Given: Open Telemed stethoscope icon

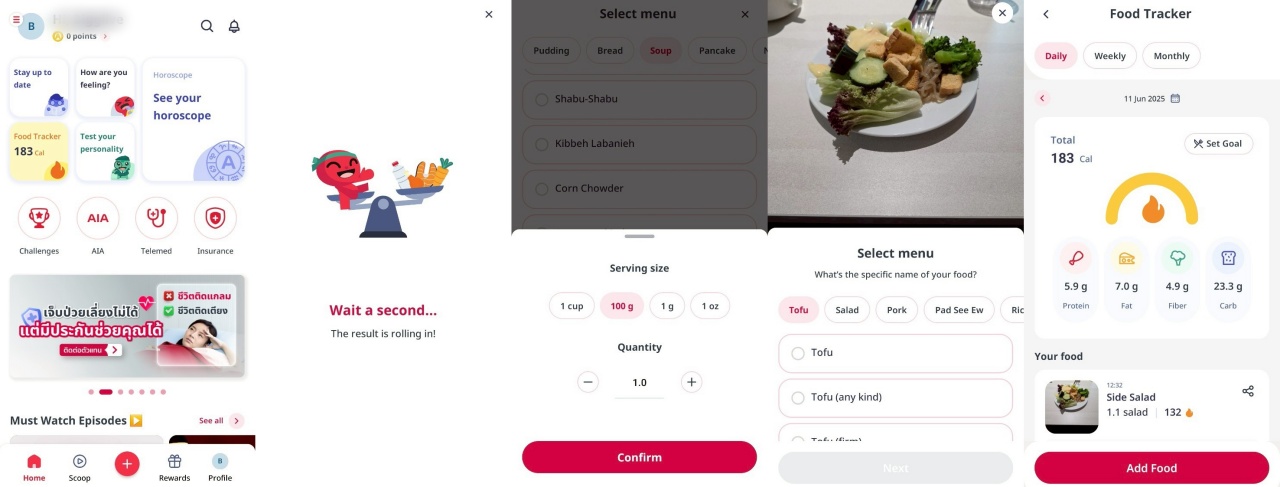Looking at the screenshot, I should coord(156,218).
